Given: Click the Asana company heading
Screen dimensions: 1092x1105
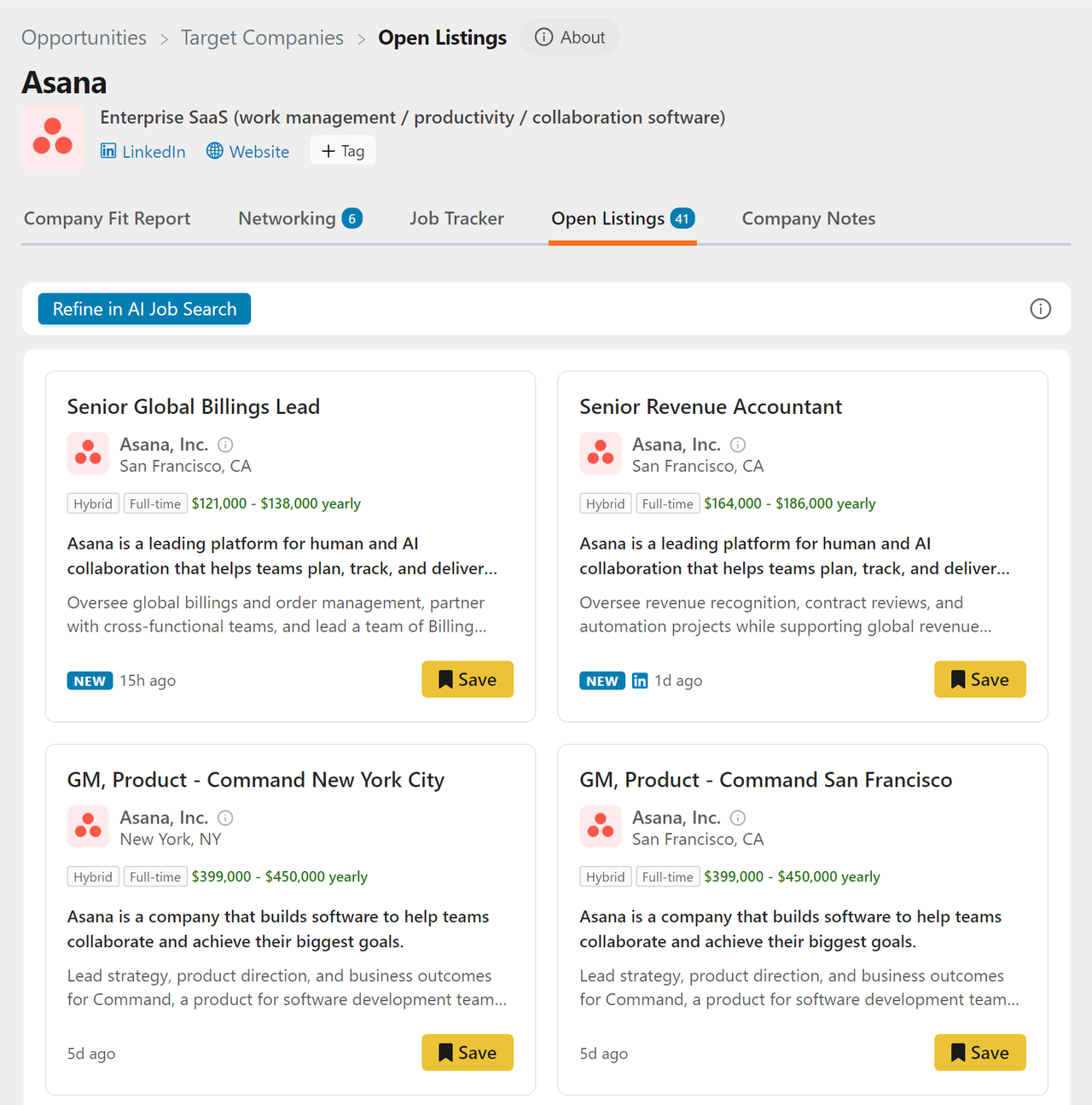Looking at the screenshot, I should [x=64, y=83].
